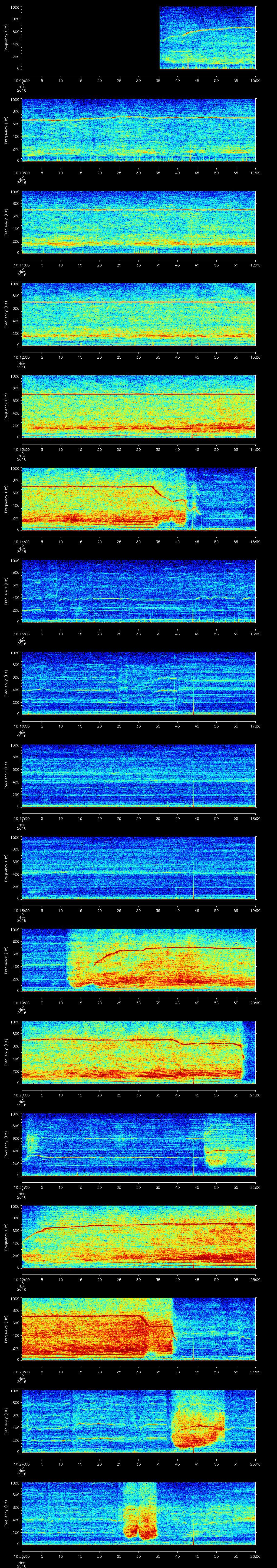Click the '26:00' end label on last axis

click(256, 1557)
